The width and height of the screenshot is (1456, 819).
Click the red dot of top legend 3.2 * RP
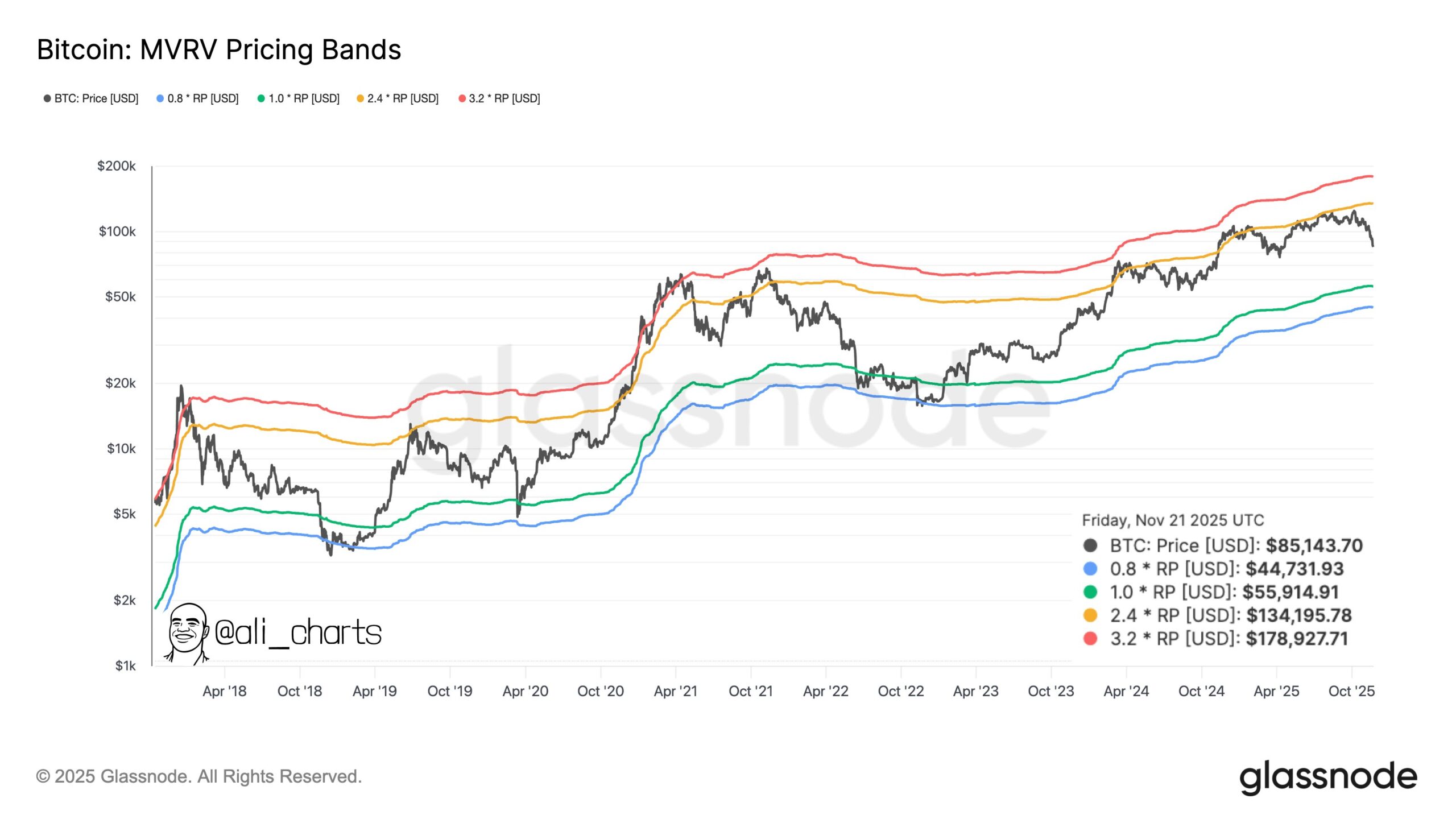tap(462, 98)
